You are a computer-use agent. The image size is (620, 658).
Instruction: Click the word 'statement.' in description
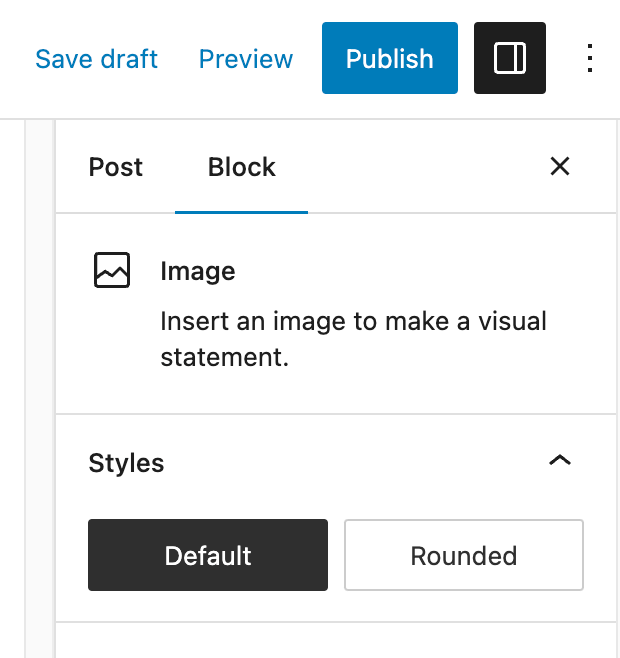point(225,358)
